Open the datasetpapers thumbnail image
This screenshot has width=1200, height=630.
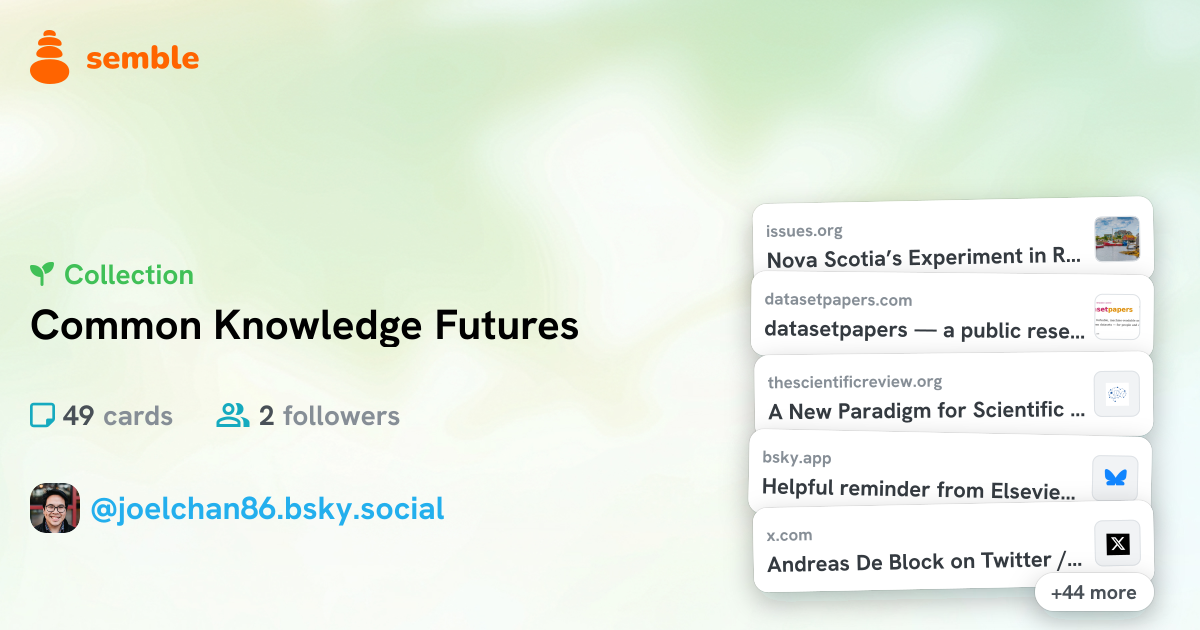(x=1117, y=317)
